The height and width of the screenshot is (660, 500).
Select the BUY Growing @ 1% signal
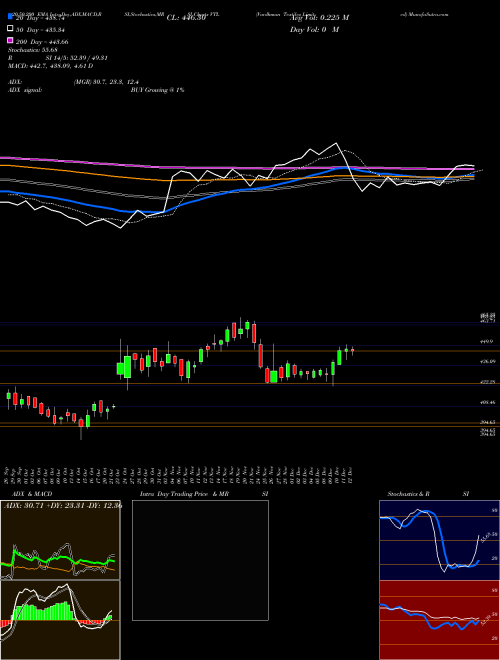(x=157, y=90)
